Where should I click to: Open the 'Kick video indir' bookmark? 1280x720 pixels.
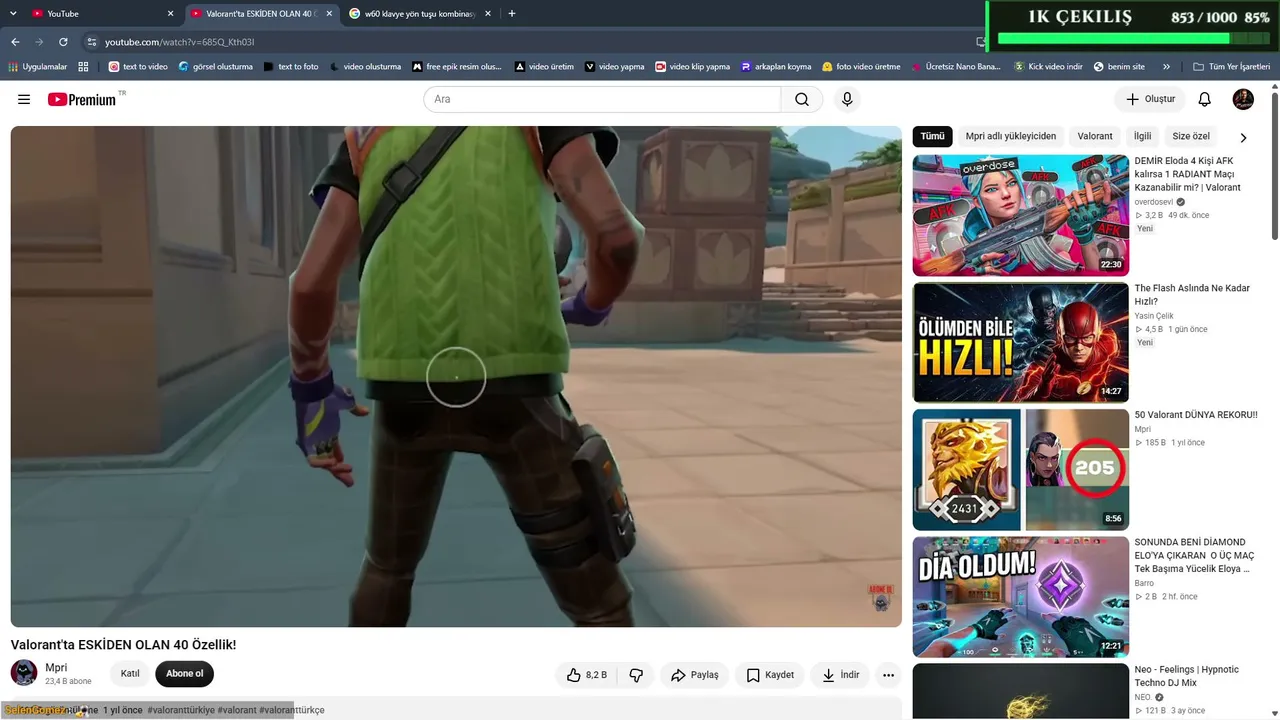1048,67
